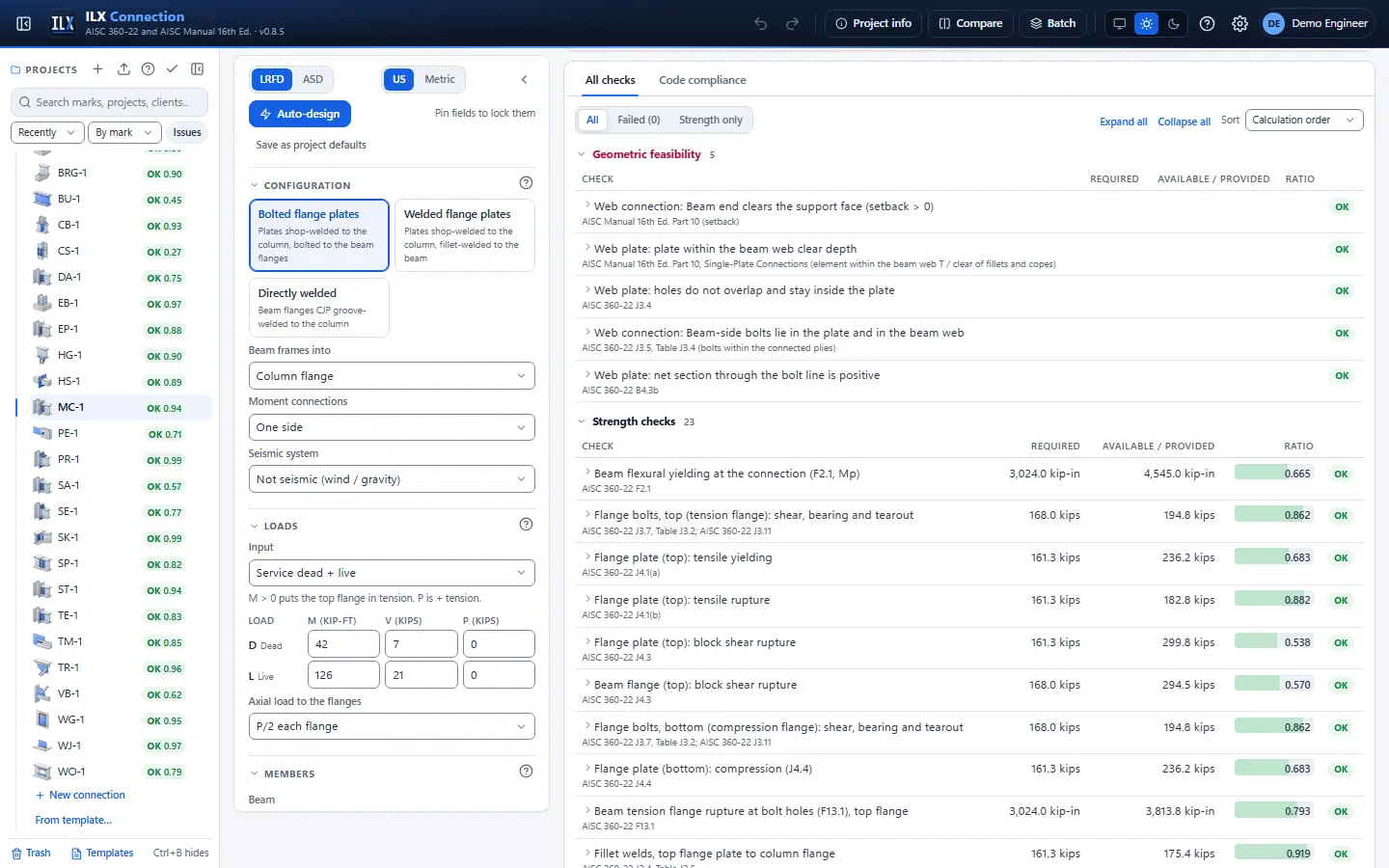1389x868 pixels.
Task: Select LRFD design method
Action: [272, 79]
